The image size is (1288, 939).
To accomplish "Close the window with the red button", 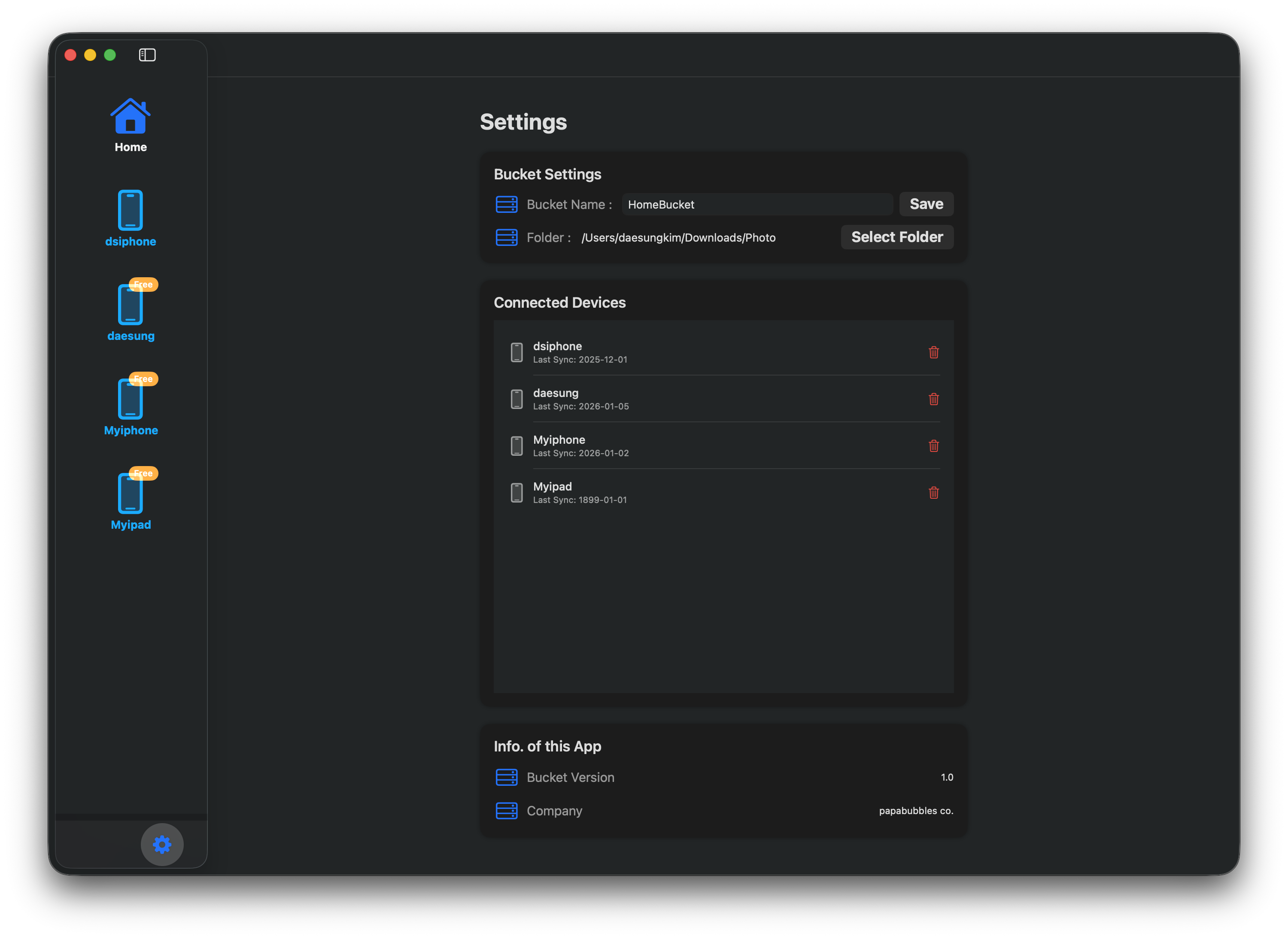I will click(70, 55).
